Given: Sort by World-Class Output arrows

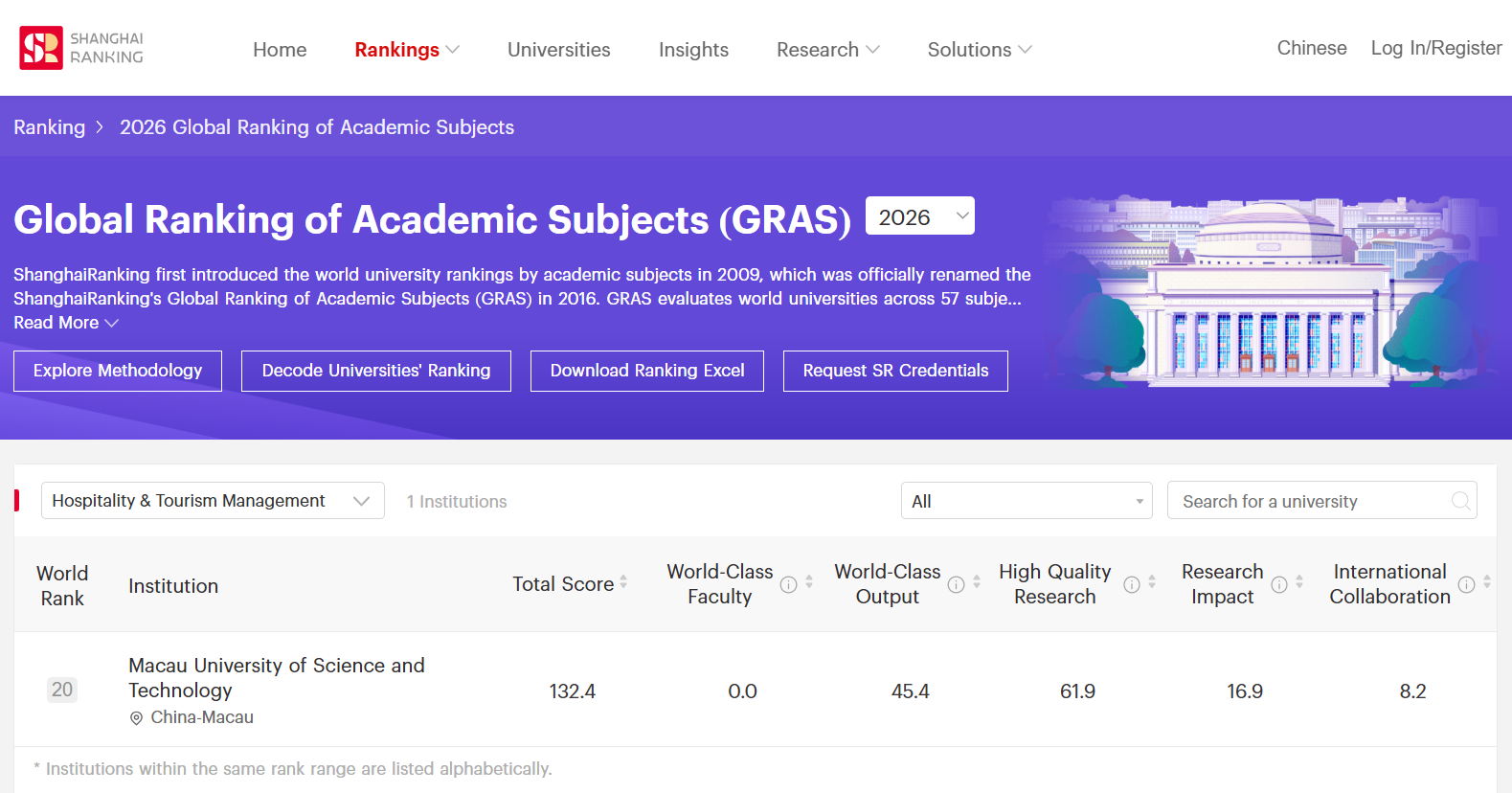Looking at the screenshot, I should coord(977,581).
